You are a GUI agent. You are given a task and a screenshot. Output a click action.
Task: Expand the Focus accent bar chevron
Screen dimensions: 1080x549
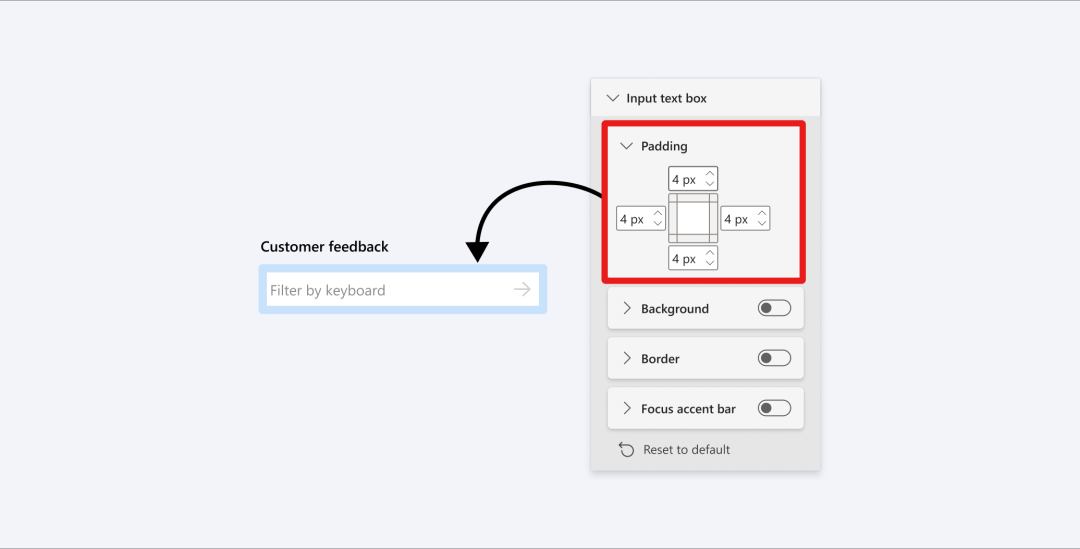pos(627,408)
